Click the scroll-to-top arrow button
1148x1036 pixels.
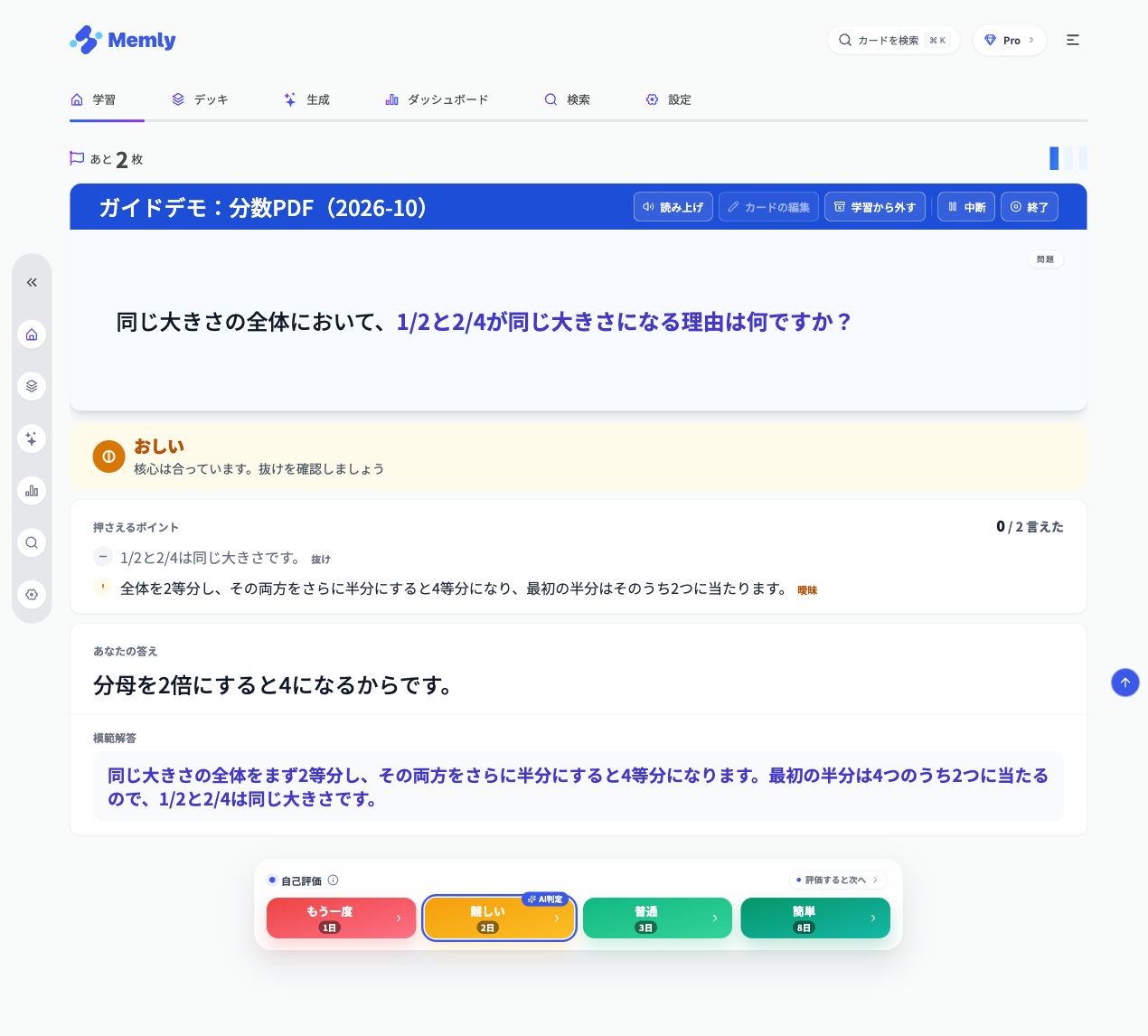point(1124,683)
